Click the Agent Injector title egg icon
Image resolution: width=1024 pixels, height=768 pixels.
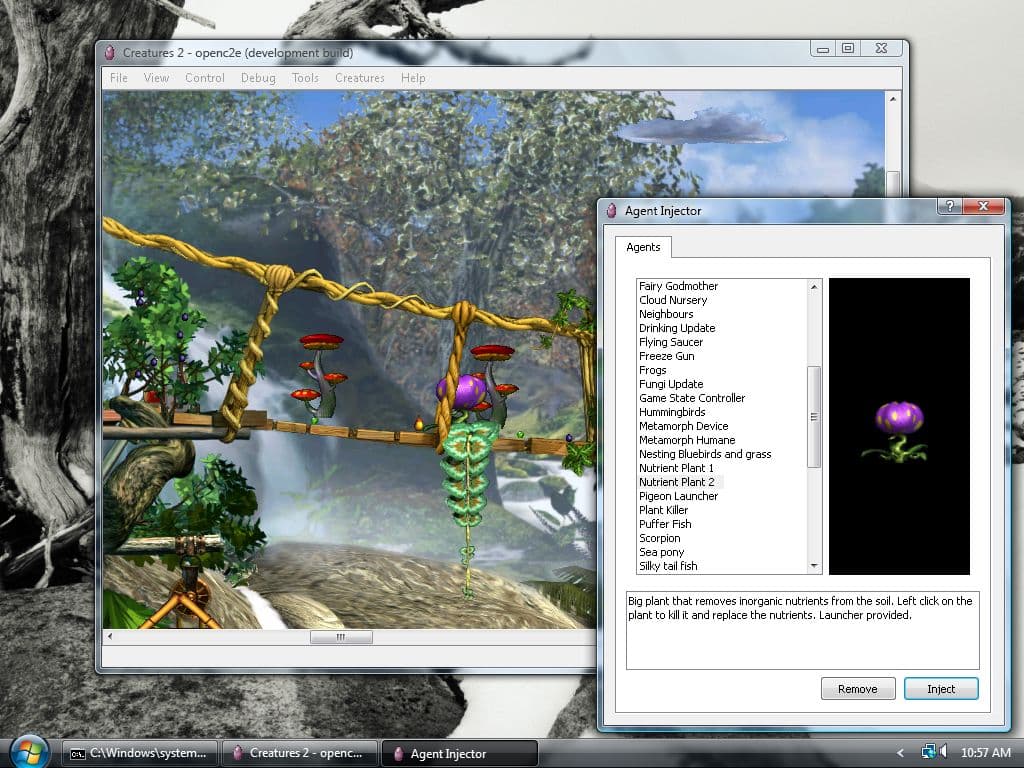point(611,210)
